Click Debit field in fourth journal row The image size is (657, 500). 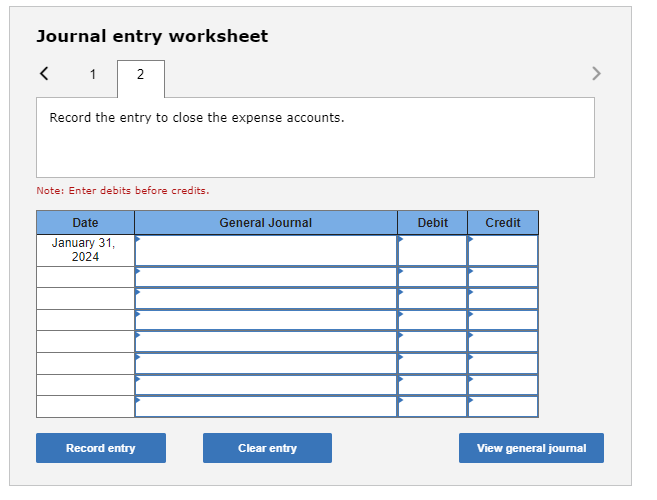tap(432, 320)
